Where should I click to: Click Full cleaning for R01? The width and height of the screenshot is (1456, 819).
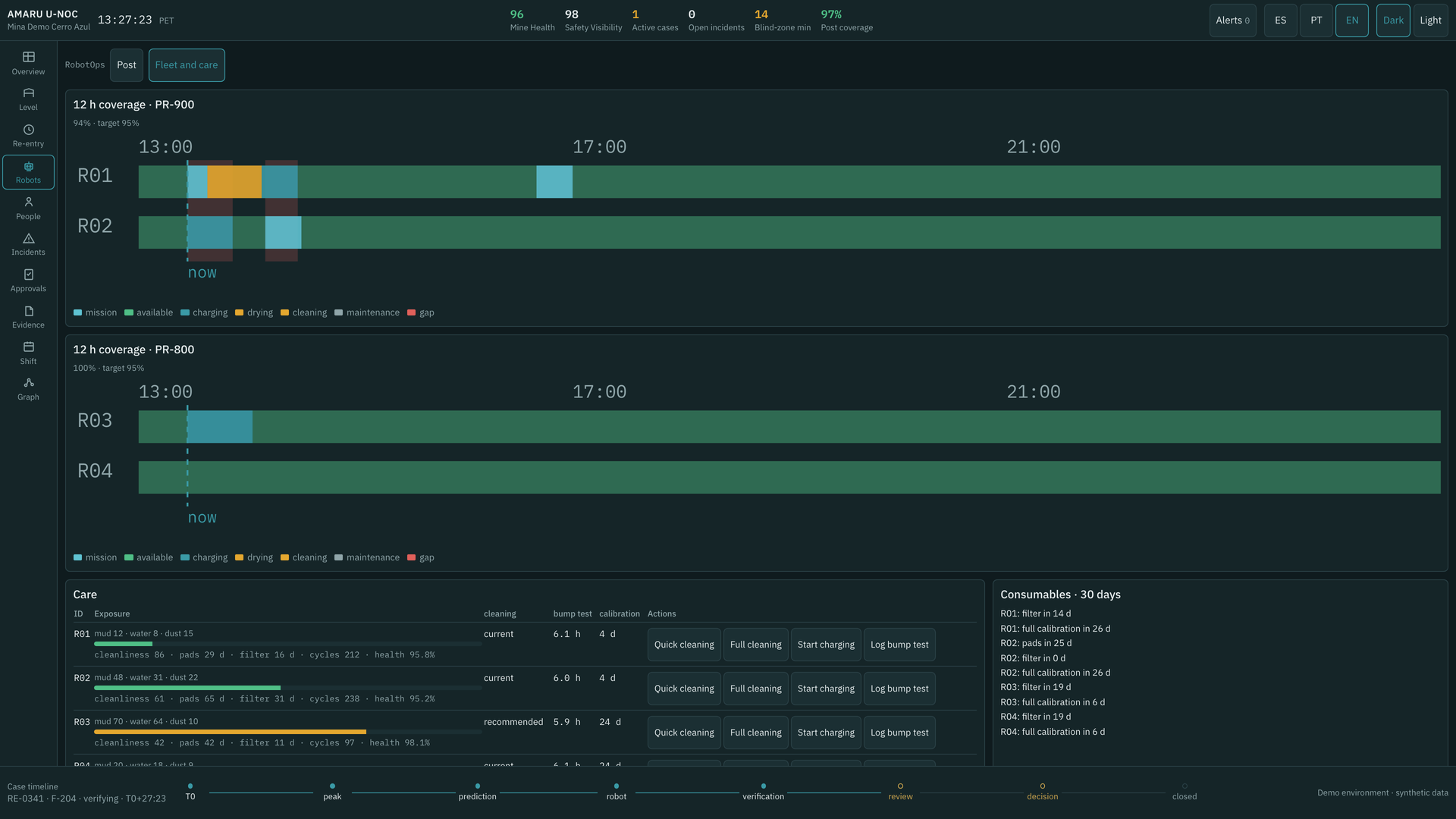tap(755, 645)
